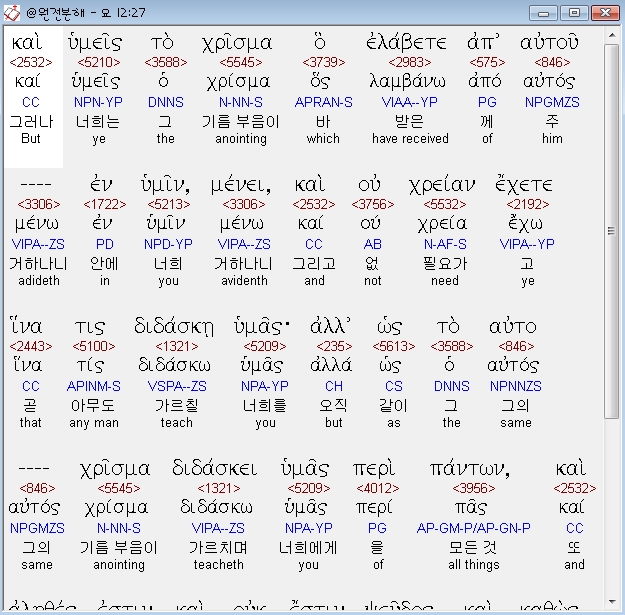Click the Greek word ἐλάβετε
The width and height of the screenshot is (625, 615).
click(x=406, y=42)
